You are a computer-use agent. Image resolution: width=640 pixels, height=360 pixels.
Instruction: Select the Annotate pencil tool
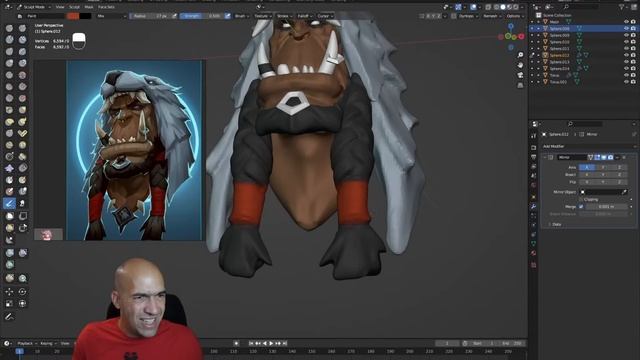click(9, 316)
